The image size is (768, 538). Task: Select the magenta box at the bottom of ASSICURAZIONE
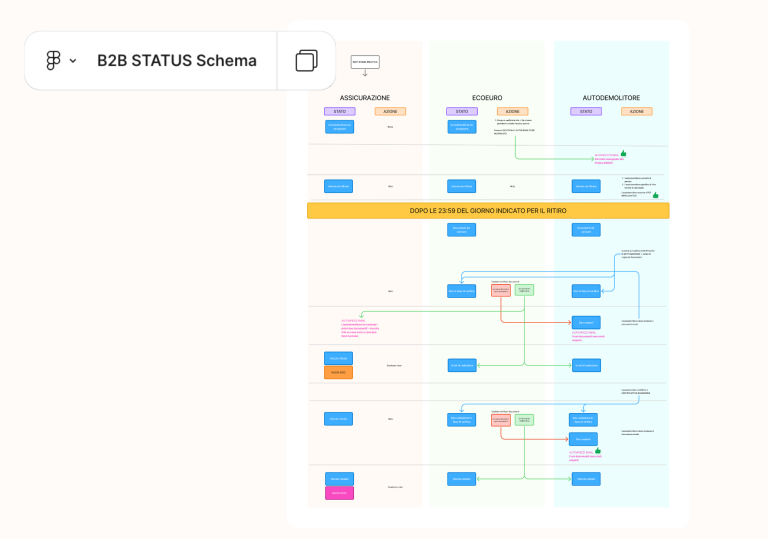click(339, 492)
